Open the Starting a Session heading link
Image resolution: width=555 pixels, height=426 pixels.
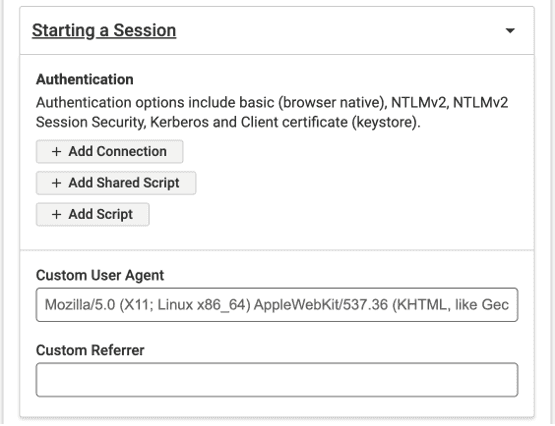click(104, 30)
